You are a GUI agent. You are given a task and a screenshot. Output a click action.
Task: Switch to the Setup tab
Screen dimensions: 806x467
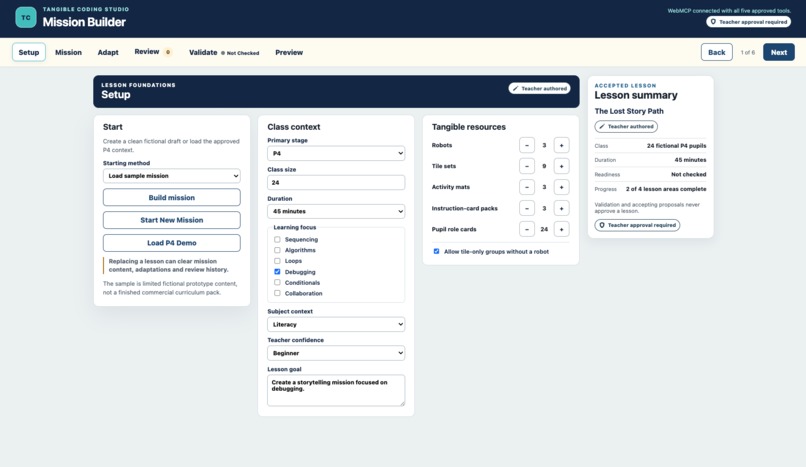[x=29, y=52]
